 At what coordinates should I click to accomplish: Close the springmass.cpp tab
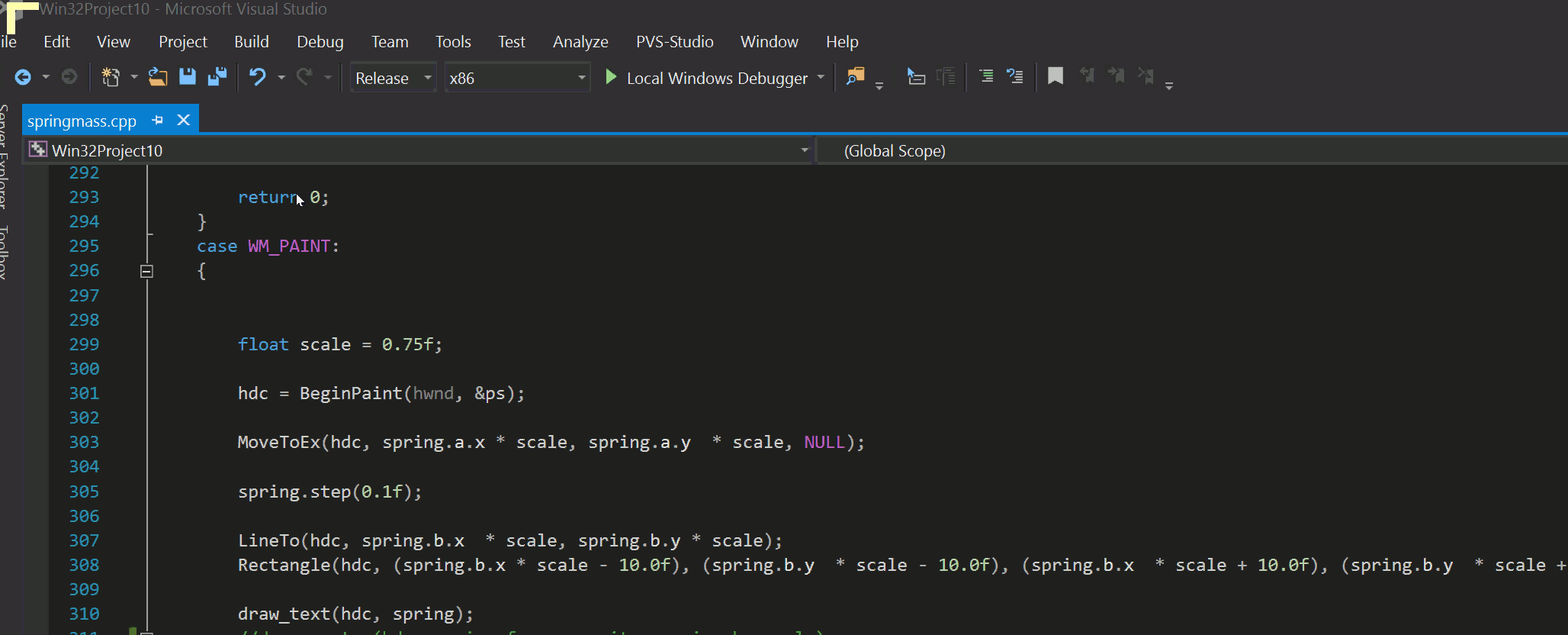click(x=184, y=120)
